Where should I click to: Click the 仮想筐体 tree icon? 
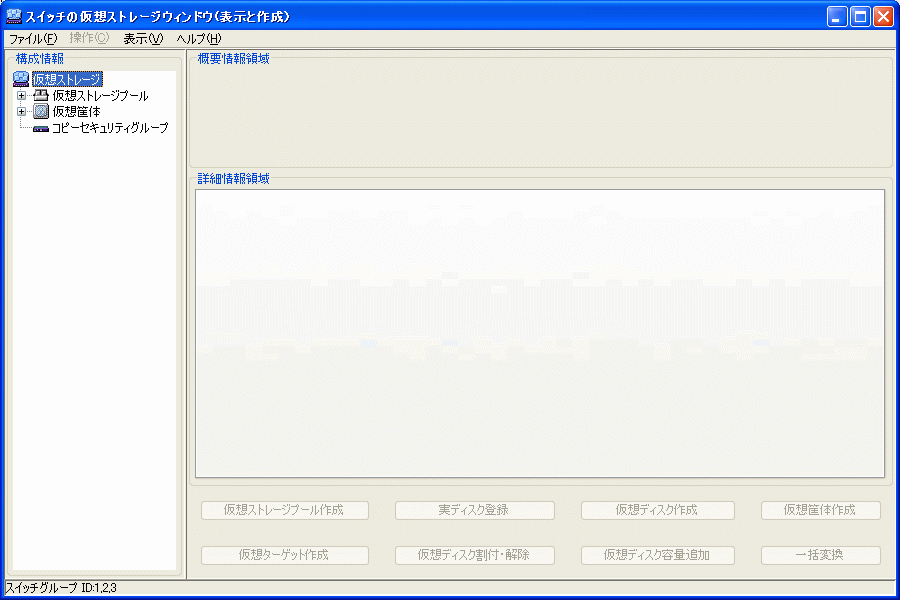pos(41,111)
